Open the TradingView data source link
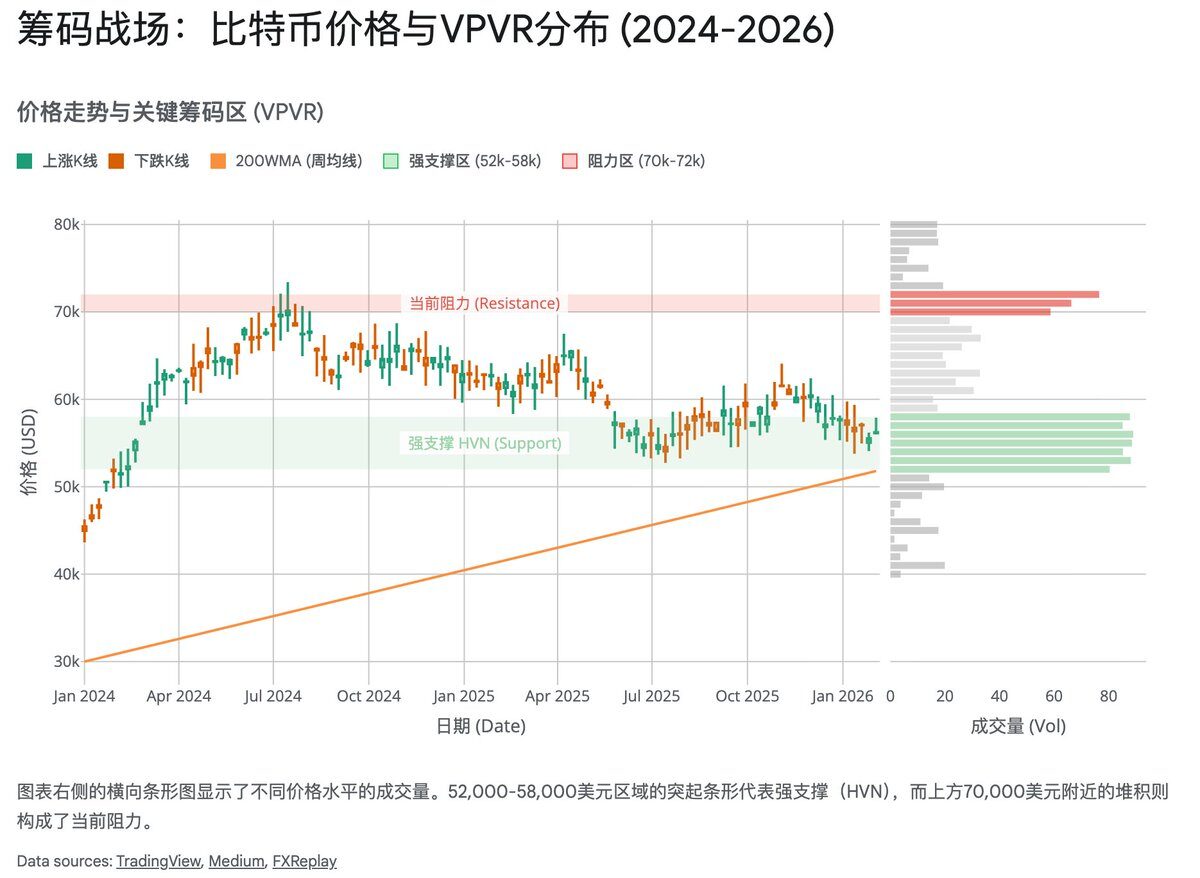The height and width of the screenshot is (878, 1200). pyautogui.click(x=158, y=860)
